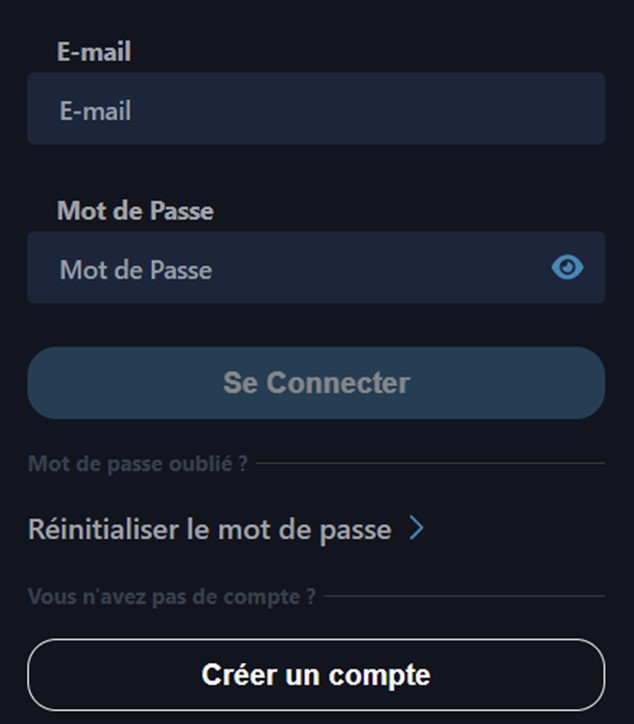Click inside the E-mail input field

pyautogui.click(x=316, y=109)
